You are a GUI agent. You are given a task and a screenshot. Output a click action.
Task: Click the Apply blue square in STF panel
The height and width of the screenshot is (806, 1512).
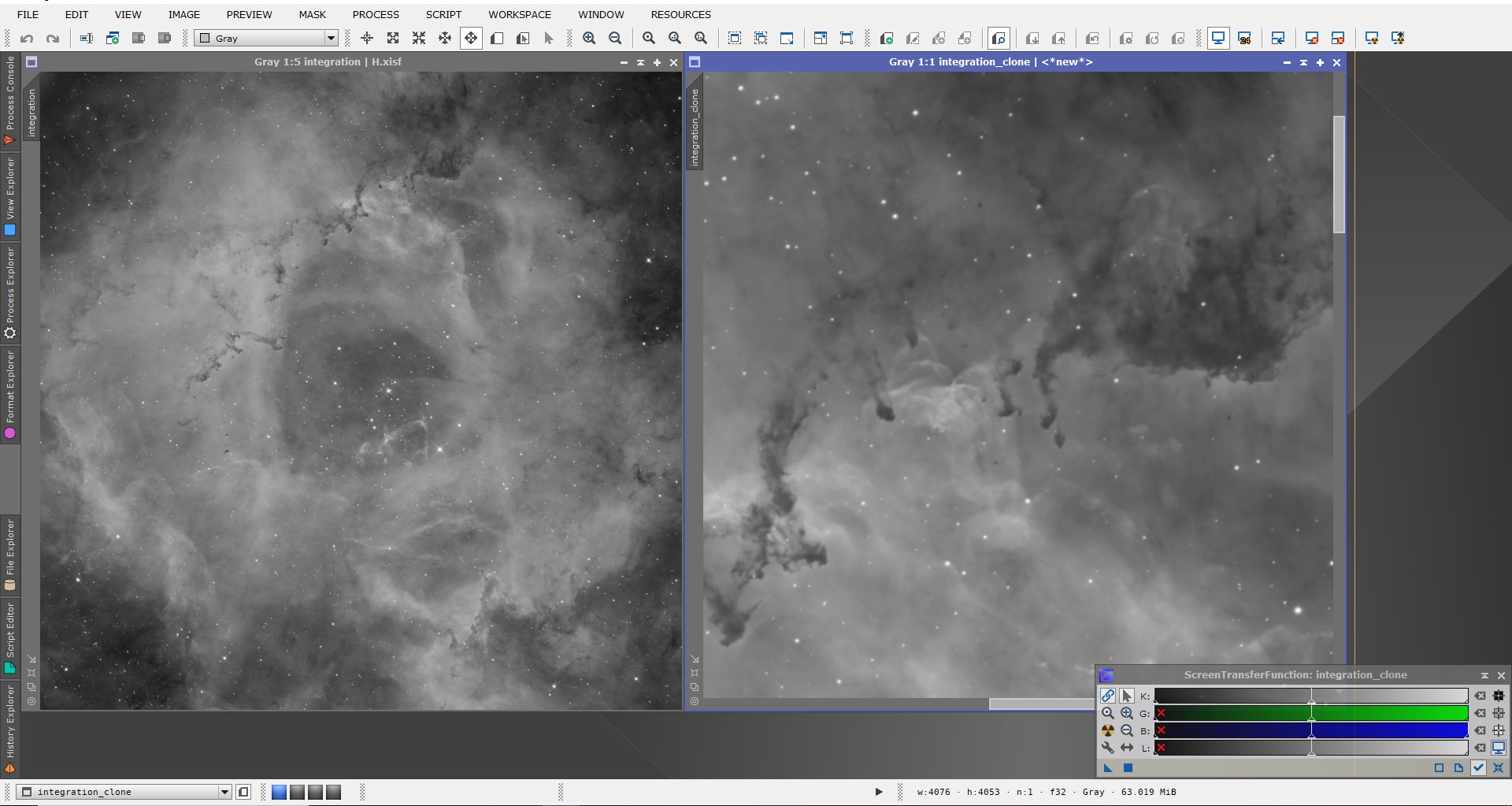coord(1128,767)
